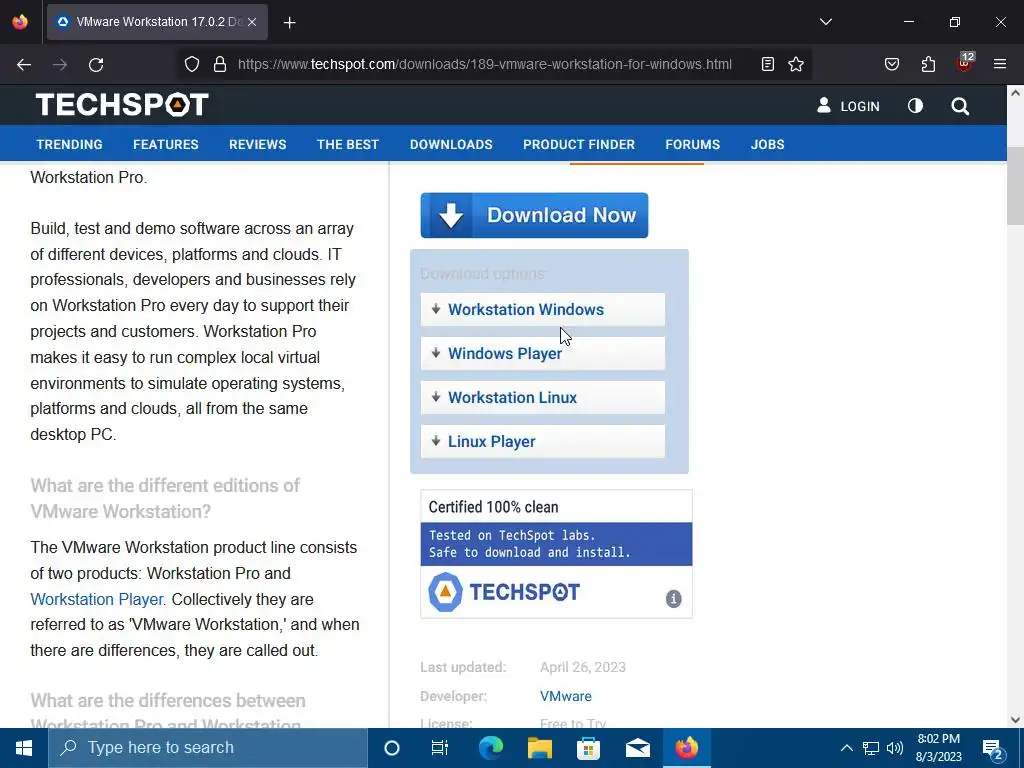This screenshot has height=768, width=1024.
Task: Choose the Windows Player download option
Action: click(x=543, y=353)
